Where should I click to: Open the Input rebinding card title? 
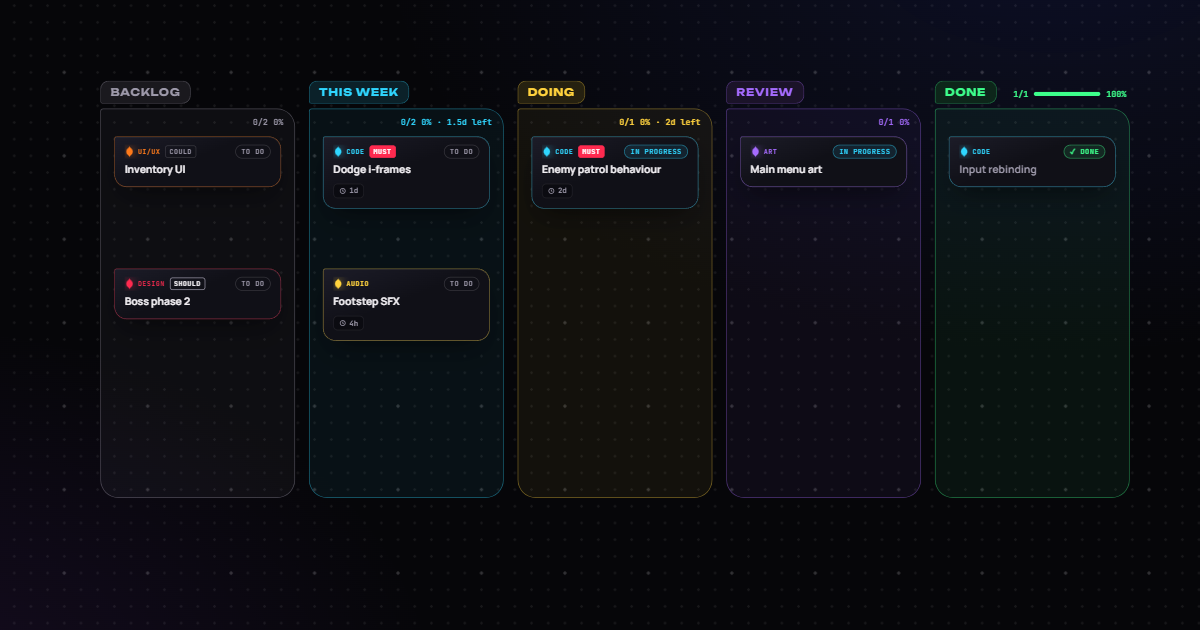(x=998, y=170)
